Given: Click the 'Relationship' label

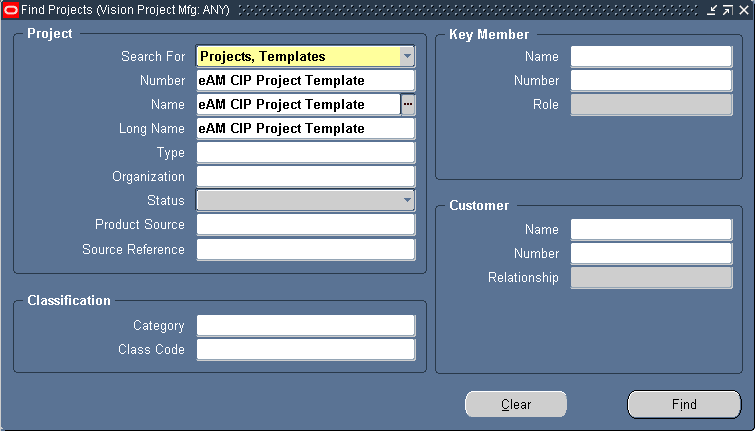Looking at the screenshot, I should [523, 277].
